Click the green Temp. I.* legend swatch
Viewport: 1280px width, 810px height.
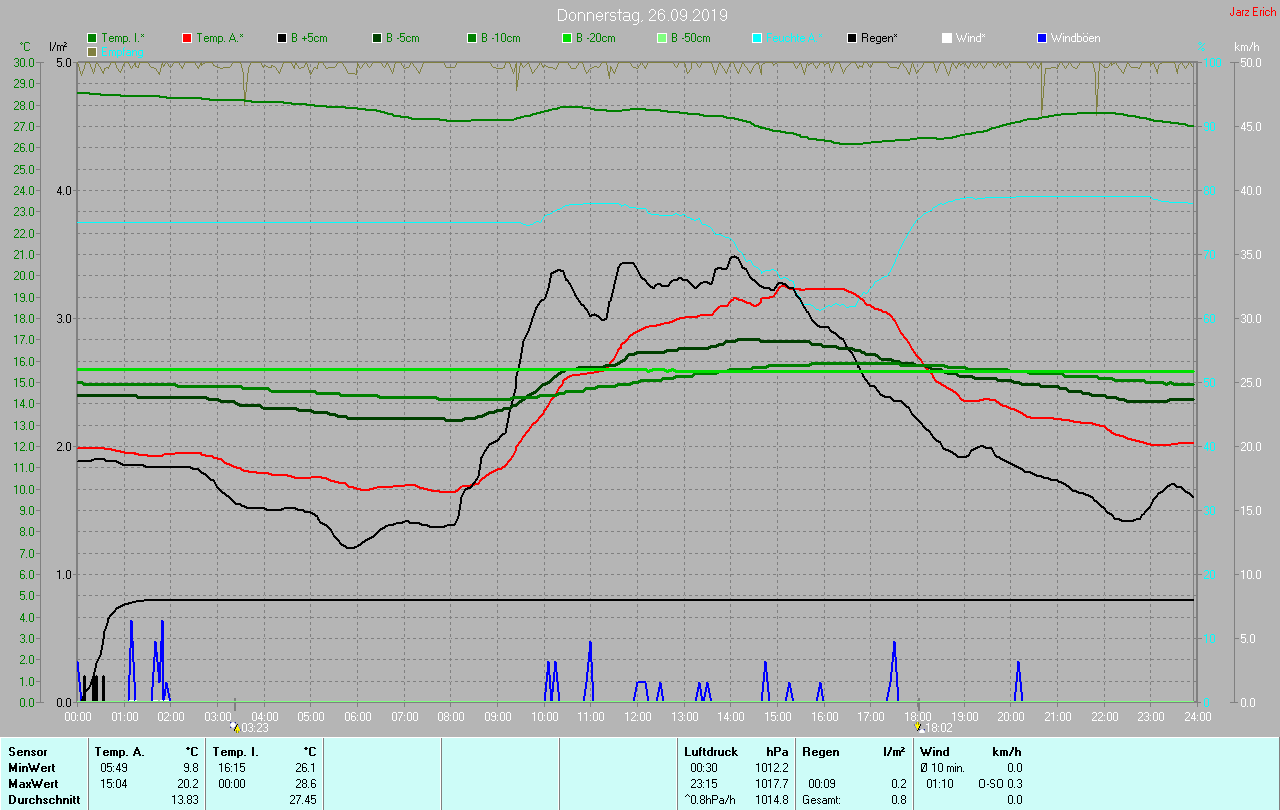93,38
